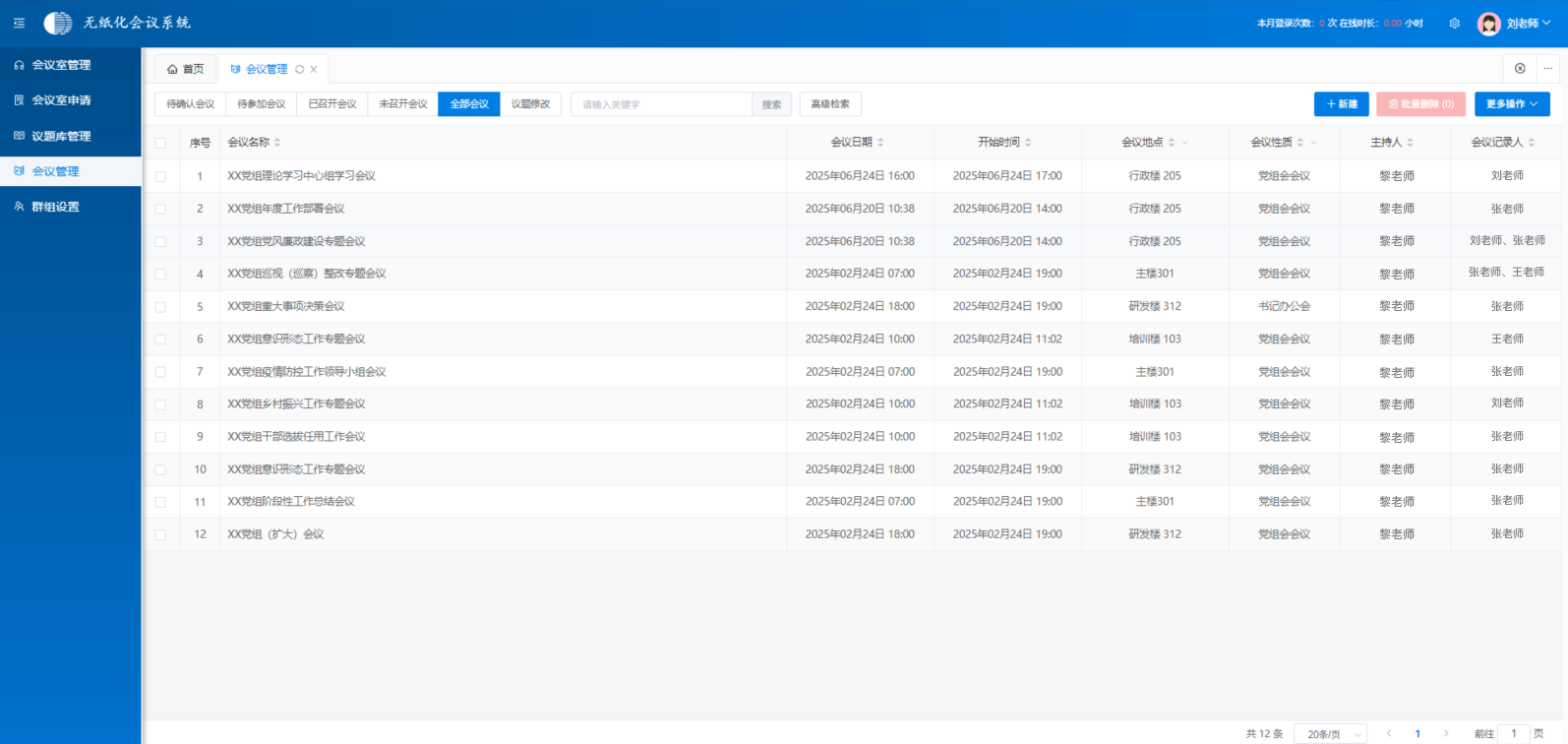
Task: Switch to the 首页 tab
Action: point(185,69)
